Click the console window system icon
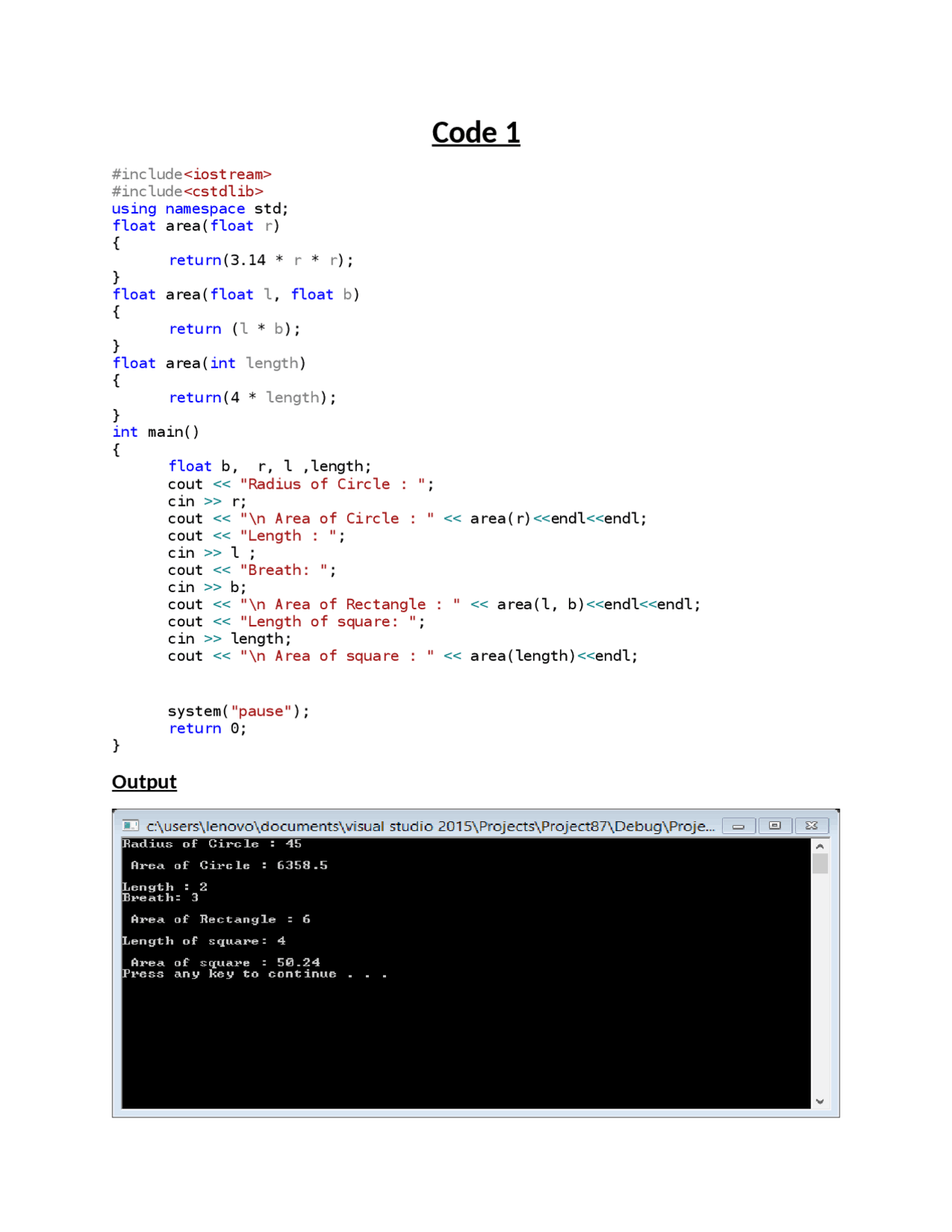952x1232 pixels. [130, 826]
